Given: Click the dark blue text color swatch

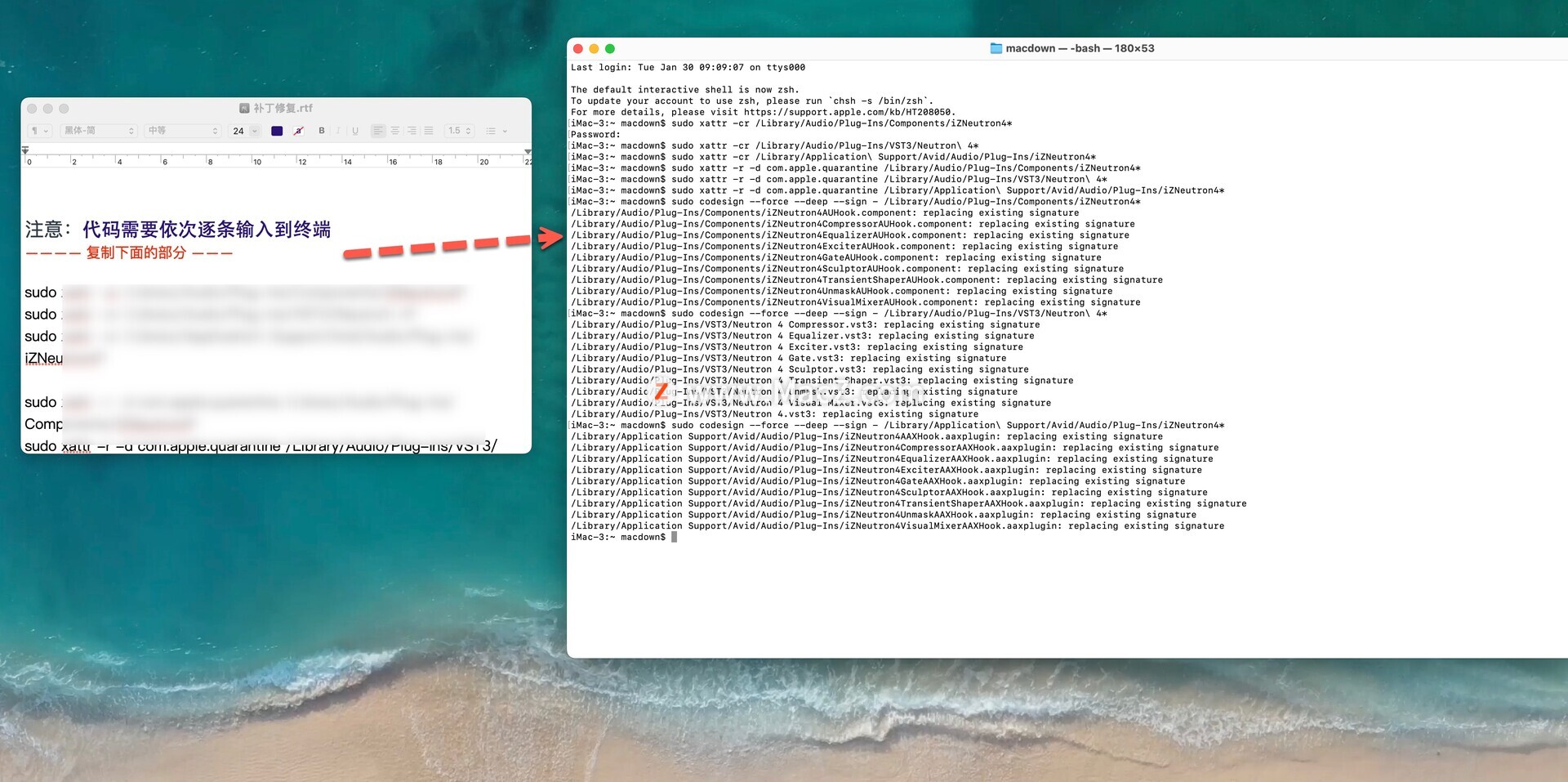Looking at the screenshot, I should pyautogui.click(x=277, y=131).
